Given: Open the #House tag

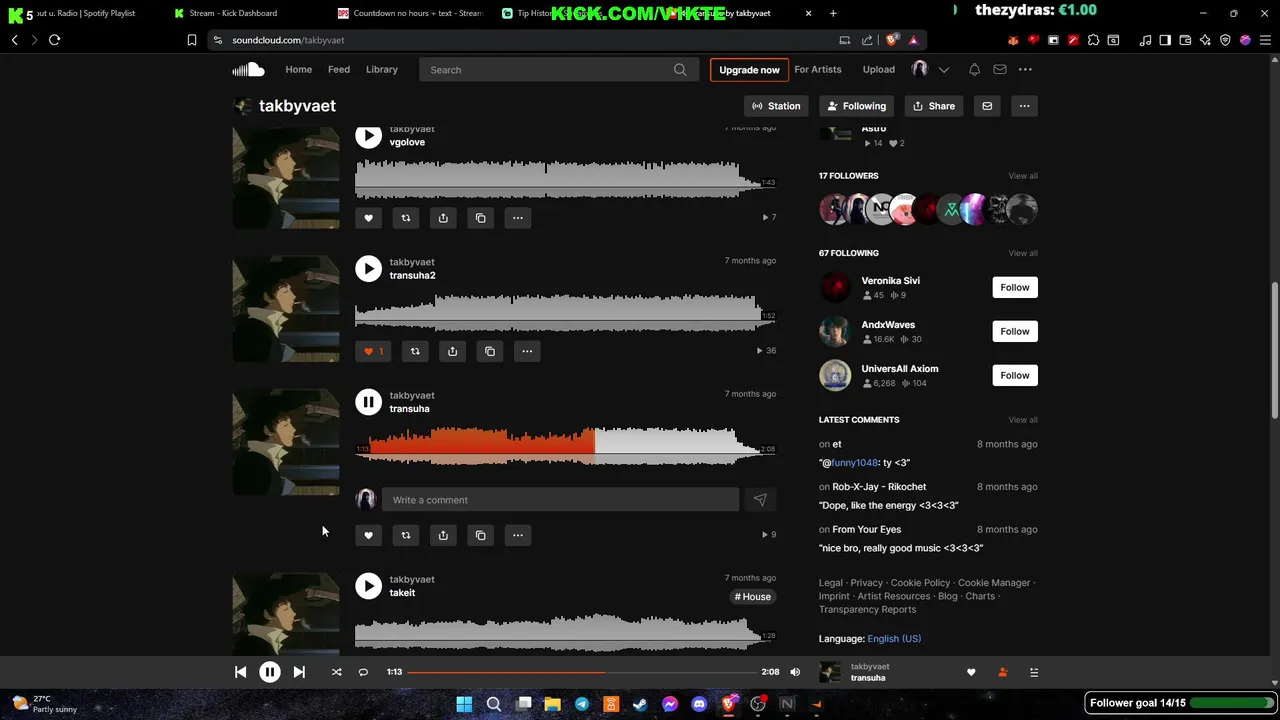Looking at the screenshot, I should [x=753, y=597].
